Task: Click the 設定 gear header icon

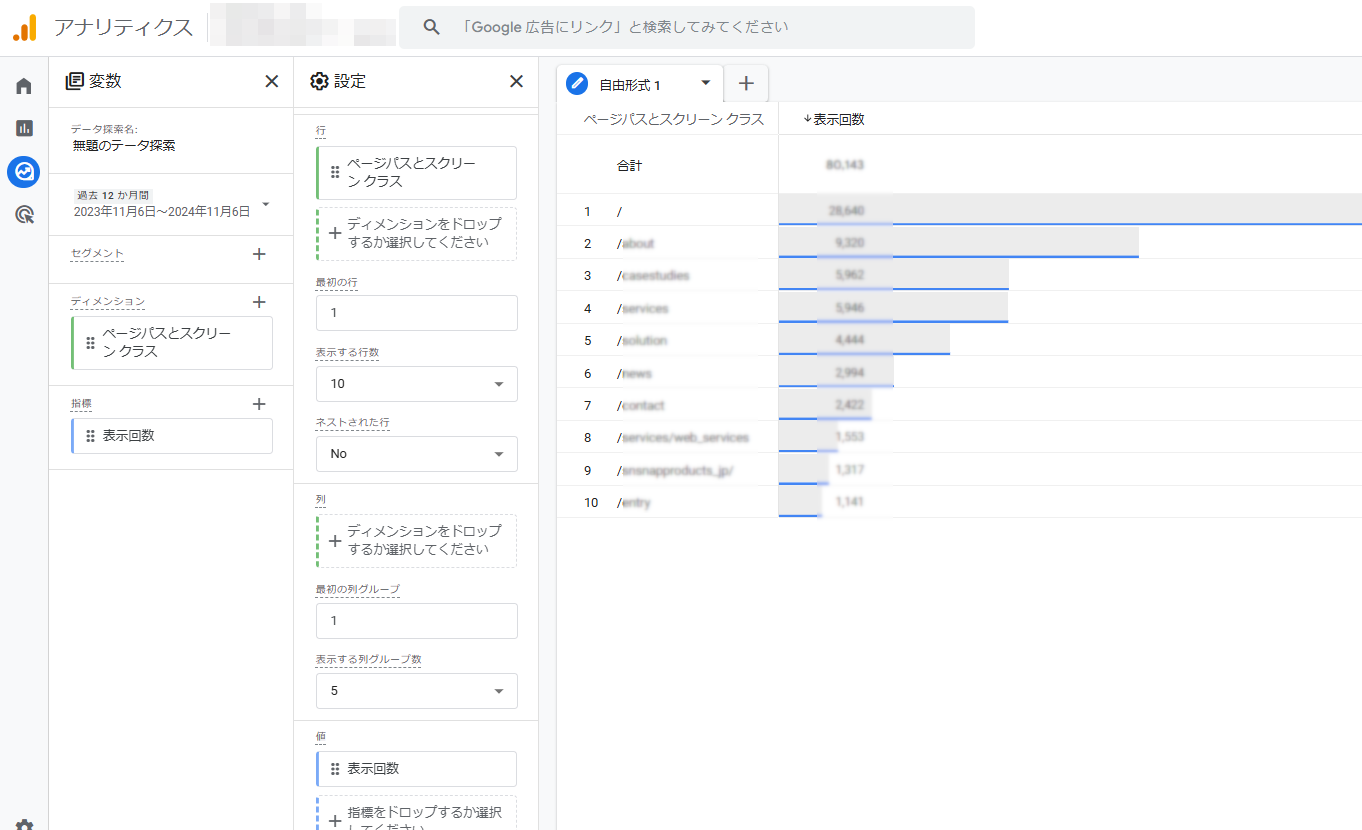Action: coord(319,81)
